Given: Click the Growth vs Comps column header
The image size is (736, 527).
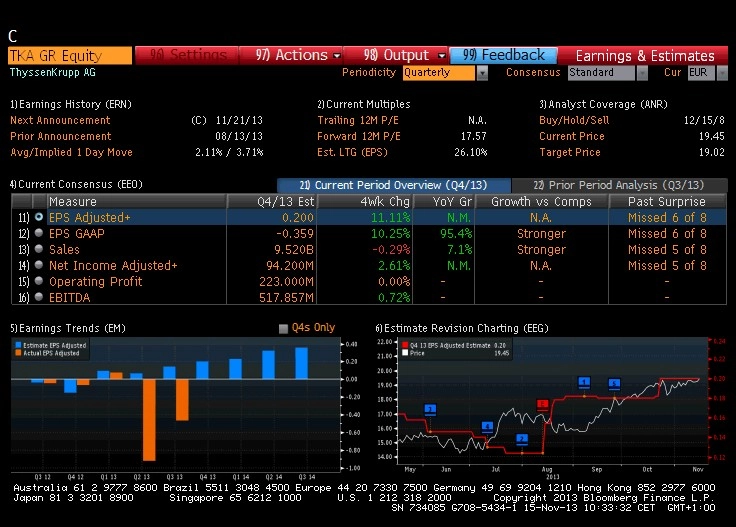Looking at the screenshot, I should coord(541,201).
